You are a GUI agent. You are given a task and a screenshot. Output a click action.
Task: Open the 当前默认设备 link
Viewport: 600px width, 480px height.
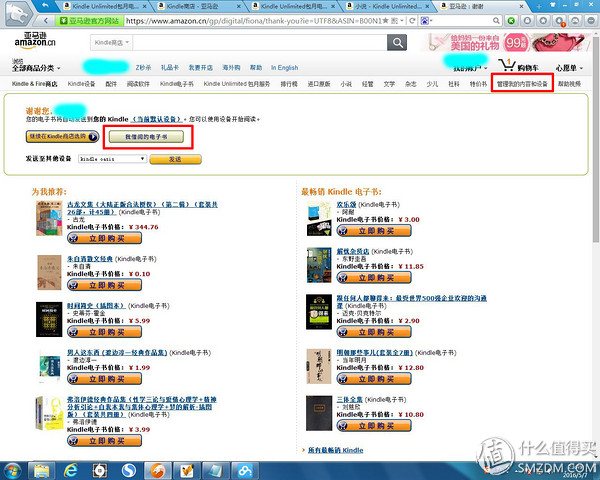pyautogui.click(x=157, y=119)
